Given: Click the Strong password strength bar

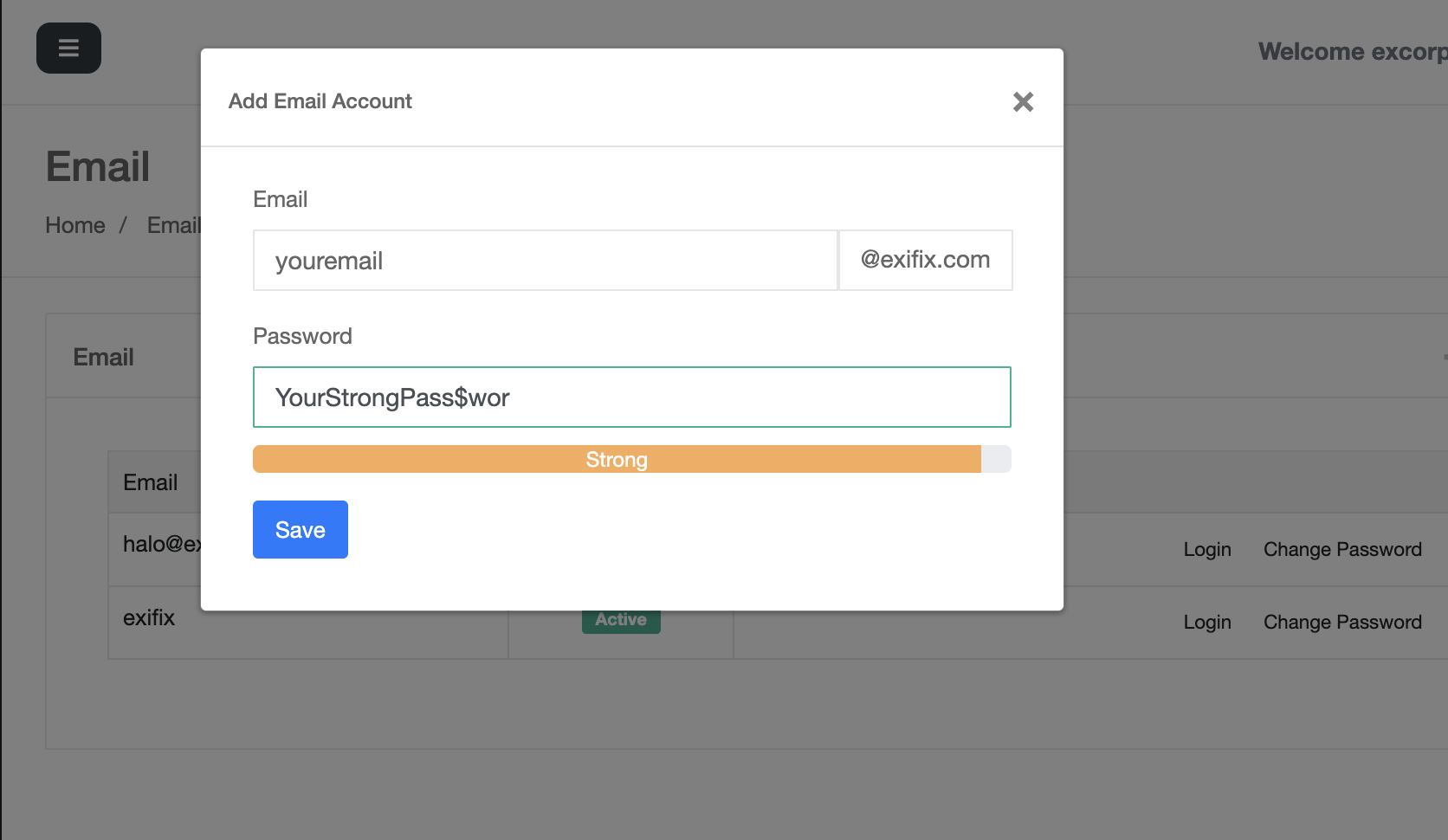Looking at the screenshot, I should coord(616,460).
